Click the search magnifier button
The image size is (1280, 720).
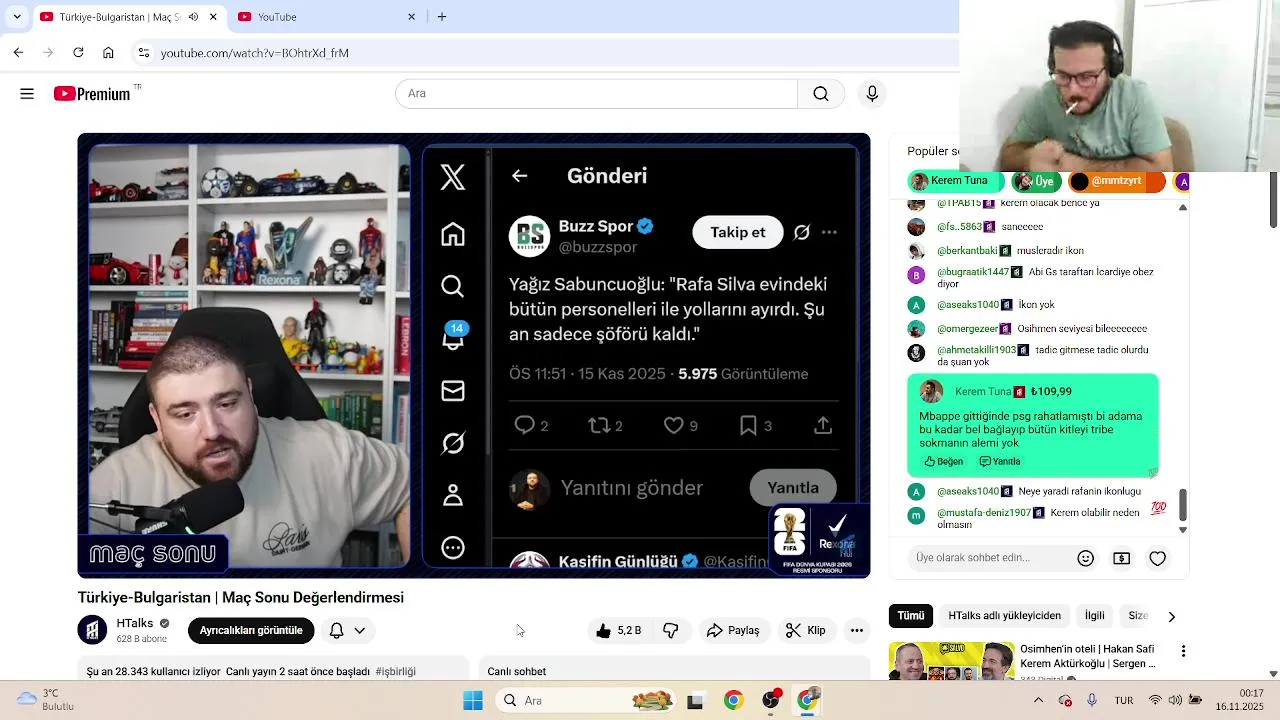[821, 93]
